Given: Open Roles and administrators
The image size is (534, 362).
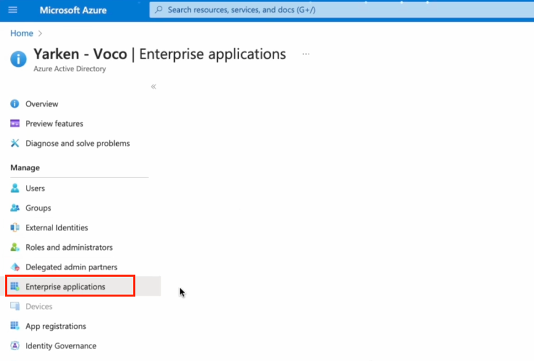Looking at the screenshot, I should coord(69,248).
